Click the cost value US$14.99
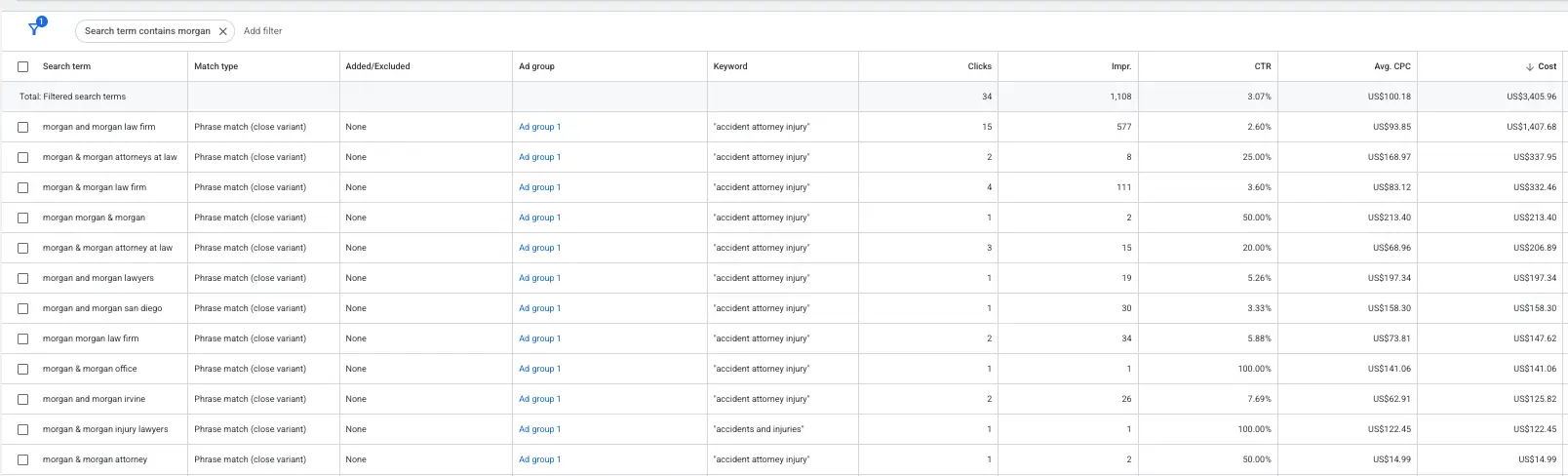Image resolution: width=1568 pixels, height=476 pixels. click(1538, 459)
